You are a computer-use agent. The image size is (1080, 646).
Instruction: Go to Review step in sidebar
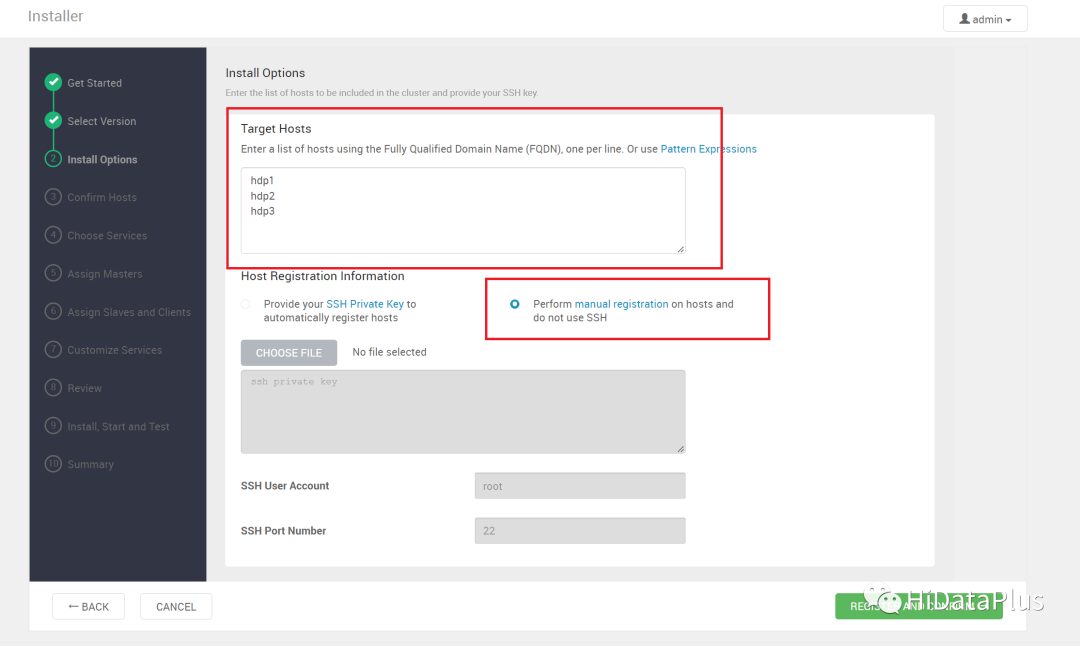84,388
